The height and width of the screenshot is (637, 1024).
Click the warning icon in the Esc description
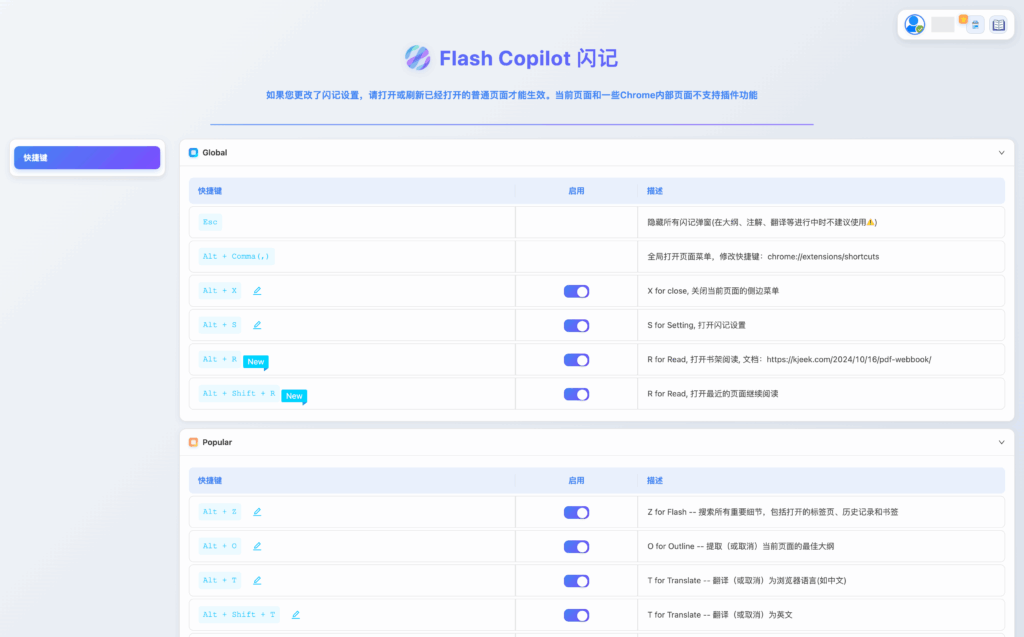[x=870, y=222]
